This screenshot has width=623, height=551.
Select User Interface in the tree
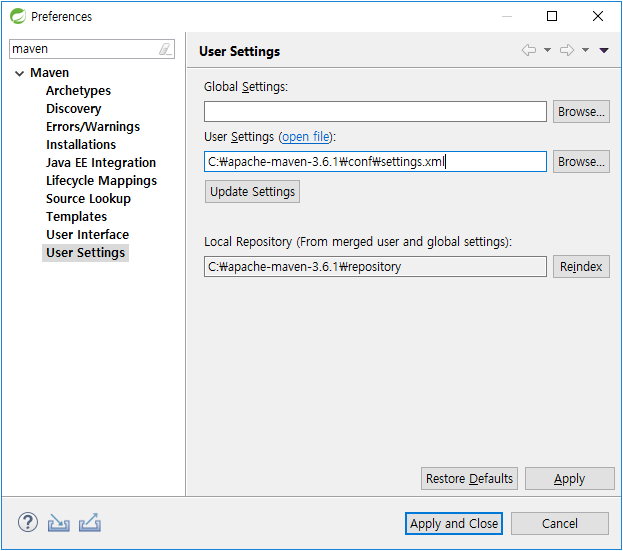point(87,235)
